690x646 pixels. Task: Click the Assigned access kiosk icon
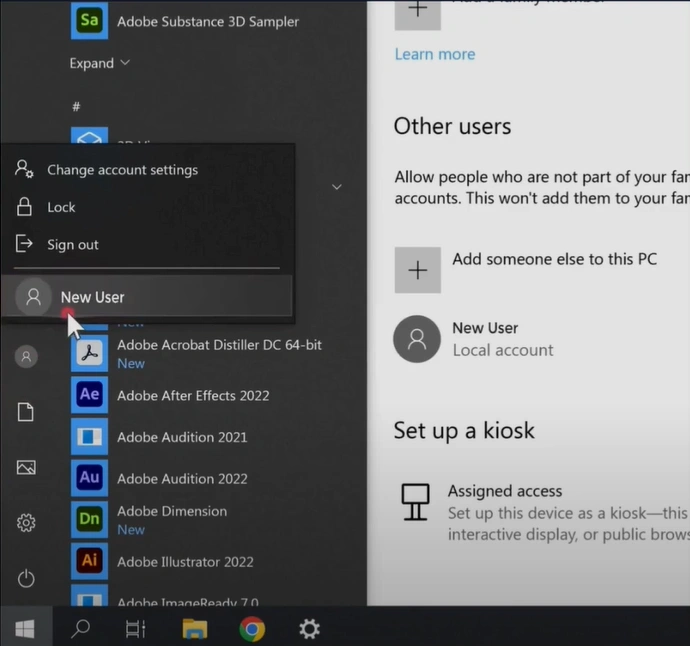[x=415, y=502]
